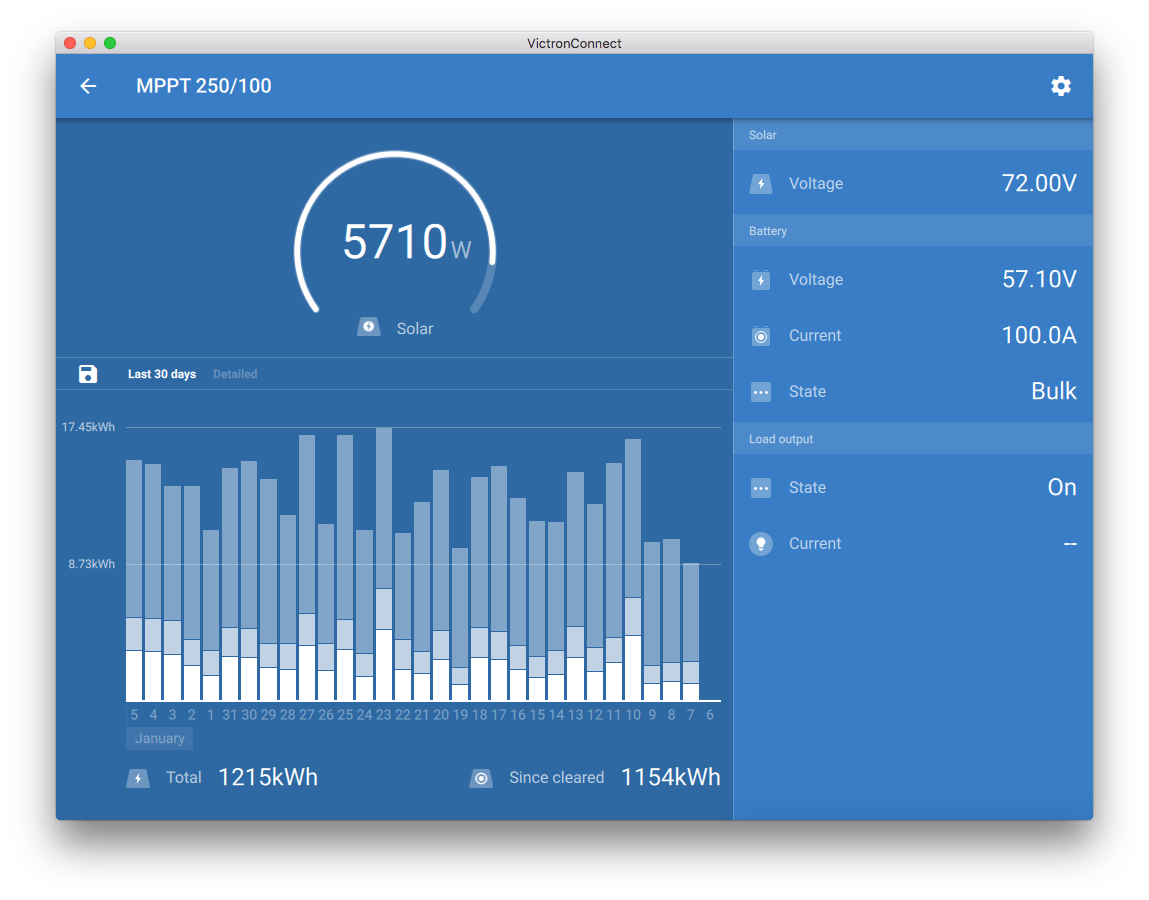Click the Solar panel icon under gauge

(369, 328)
